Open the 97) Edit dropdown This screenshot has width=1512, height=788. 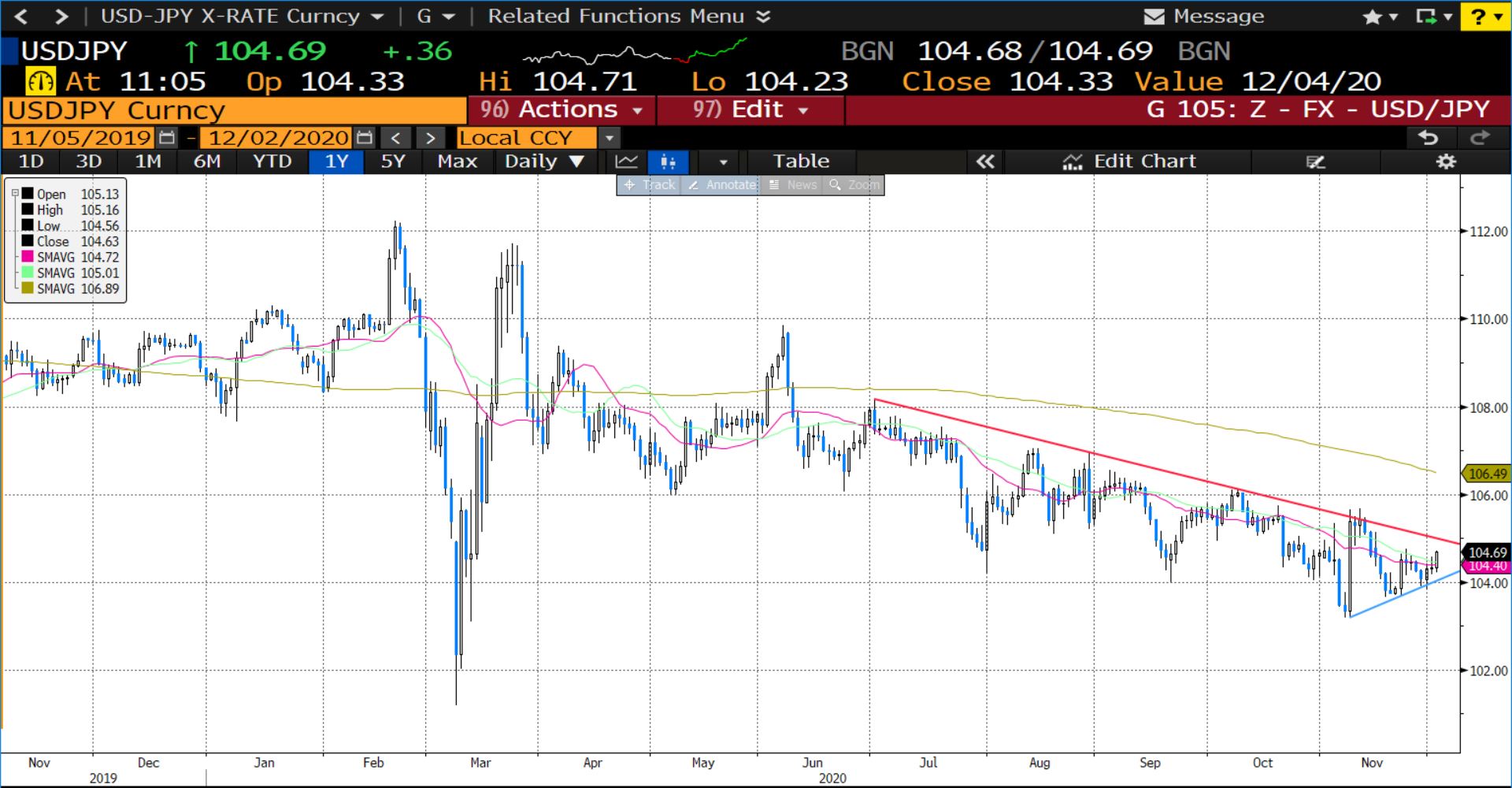[750, 110]
